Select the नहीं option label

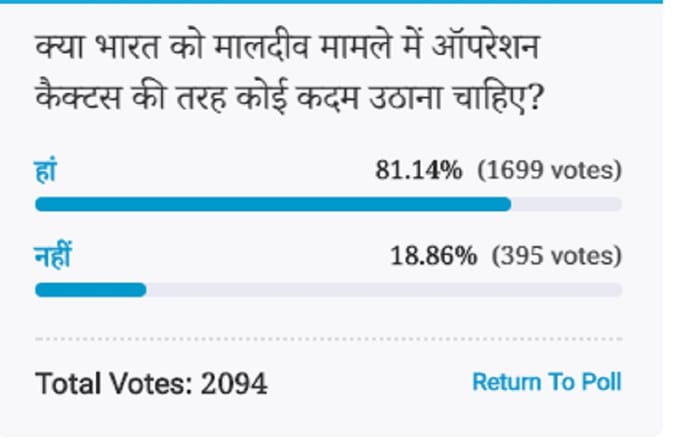(53, 256)
